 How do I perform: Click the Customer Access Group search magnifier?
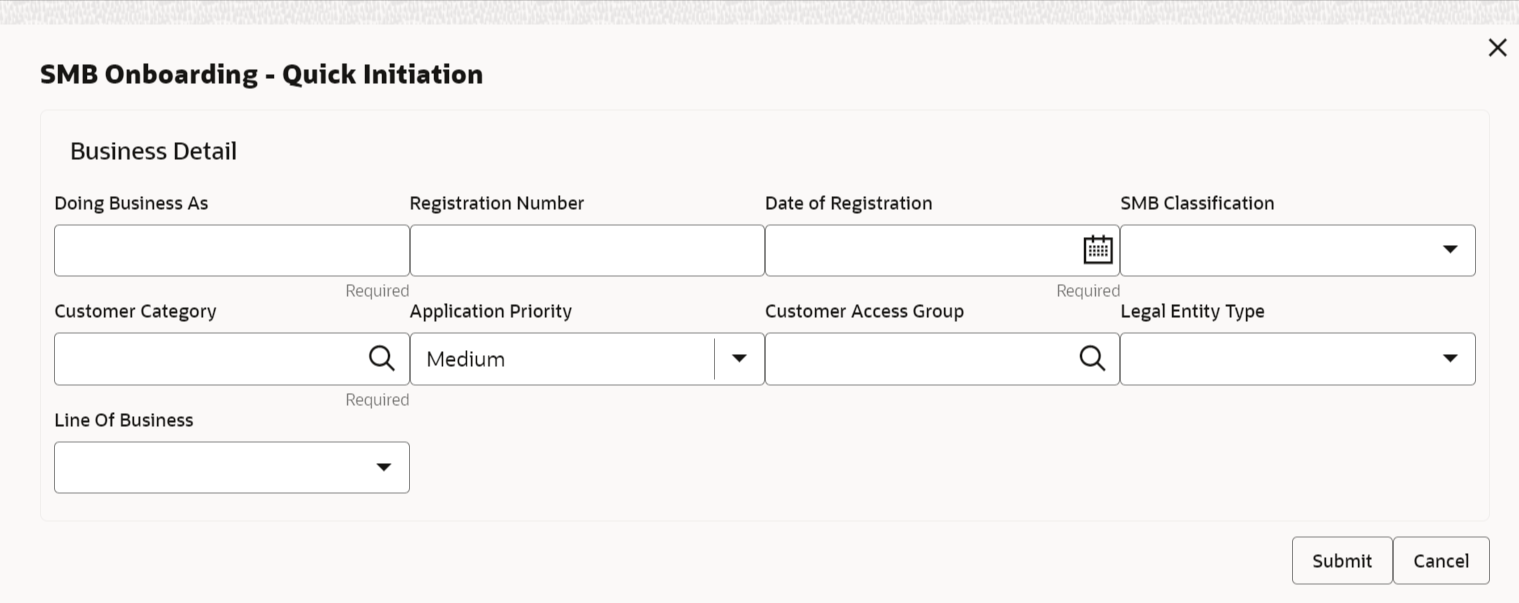point(1092,358)
